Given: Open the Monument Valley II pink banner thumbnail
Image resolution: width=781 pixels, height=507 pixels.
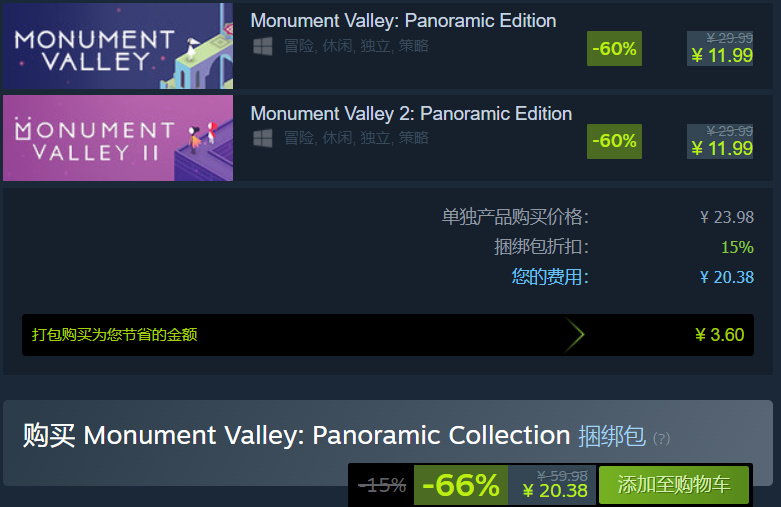Looking at the screenshot, I should tap(118, 138).
